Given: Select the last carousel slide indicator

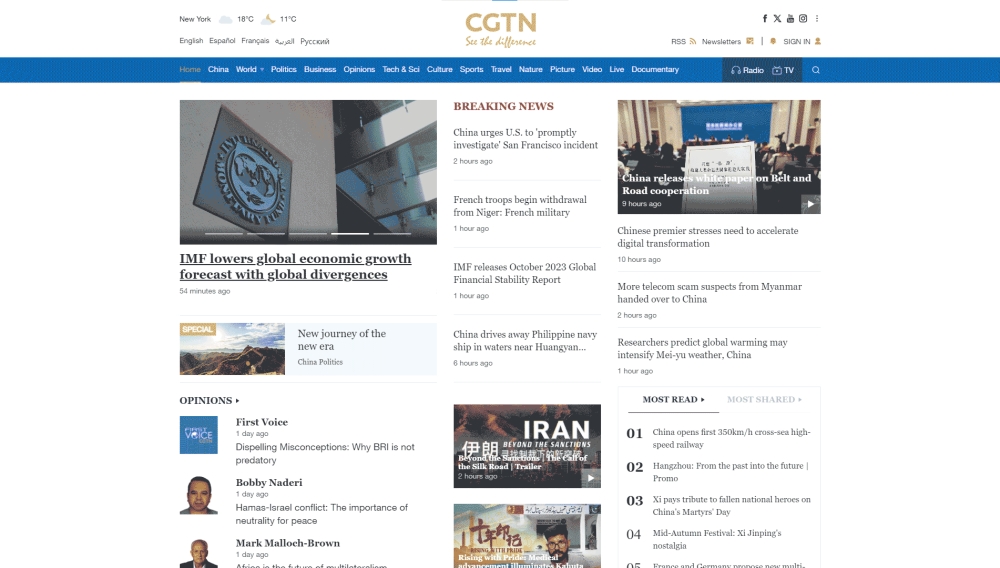Looking at the screenshot, I should tap(392, 234).
